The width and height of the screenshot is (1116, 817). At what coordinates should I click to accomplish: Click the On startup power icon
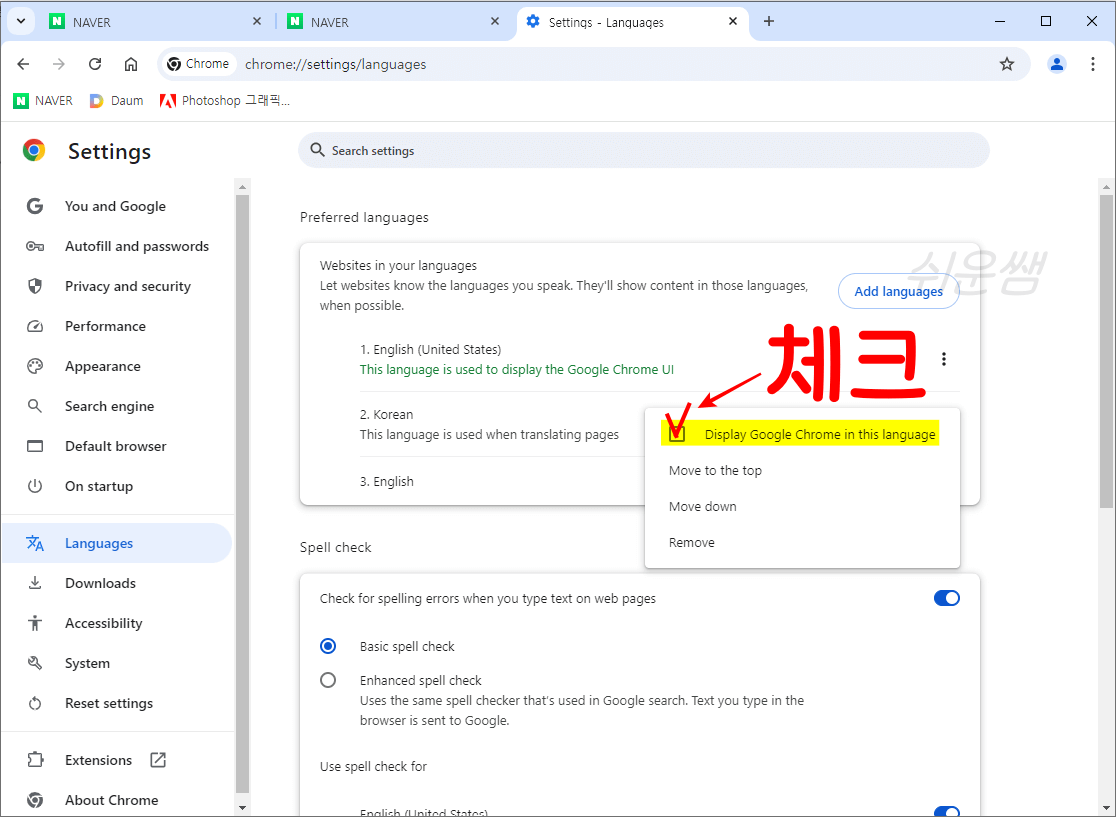tap(35, 486)
